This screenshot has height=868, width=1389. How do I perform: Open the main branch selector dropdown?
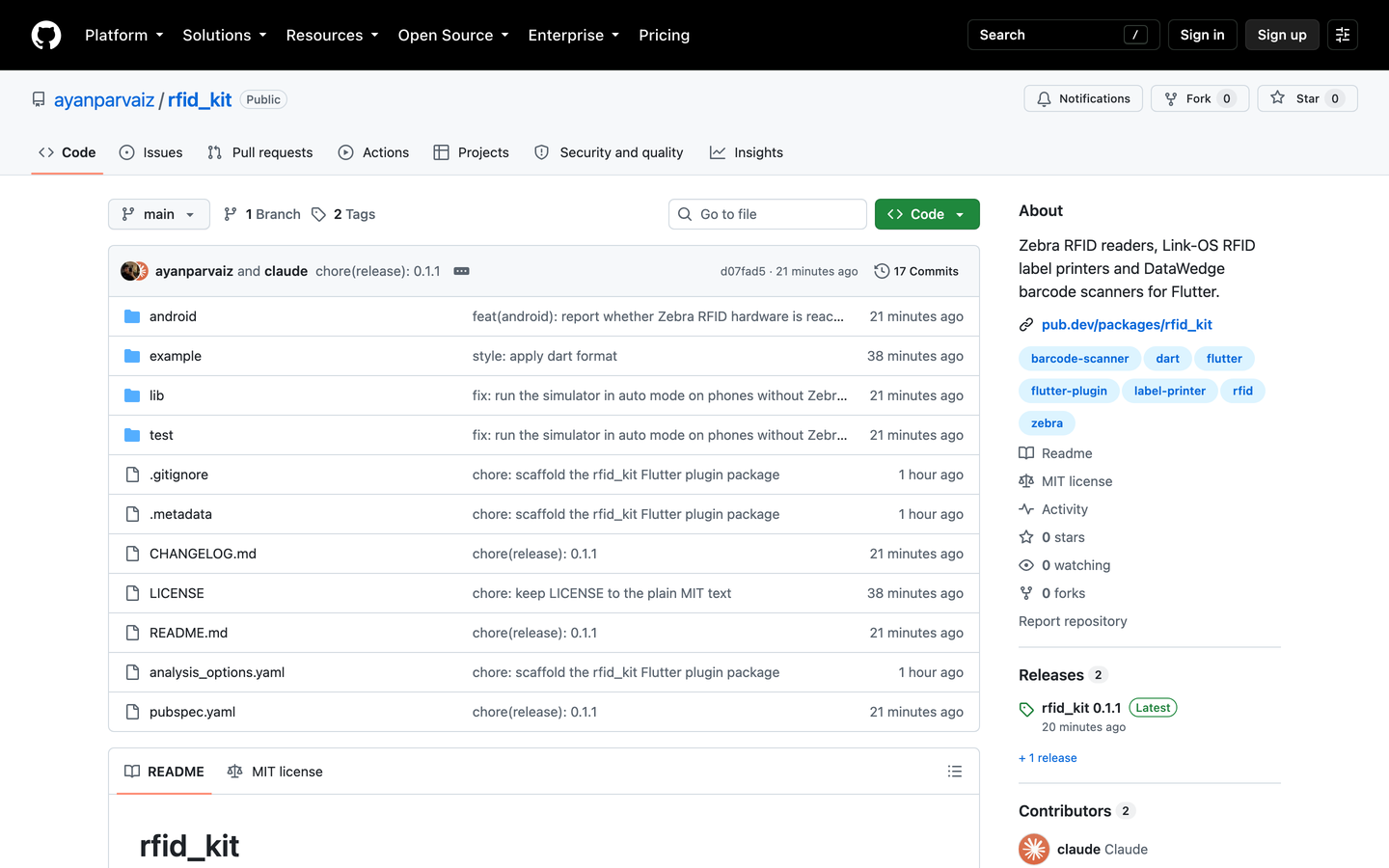pyautogui.click(x=159, y=214)
